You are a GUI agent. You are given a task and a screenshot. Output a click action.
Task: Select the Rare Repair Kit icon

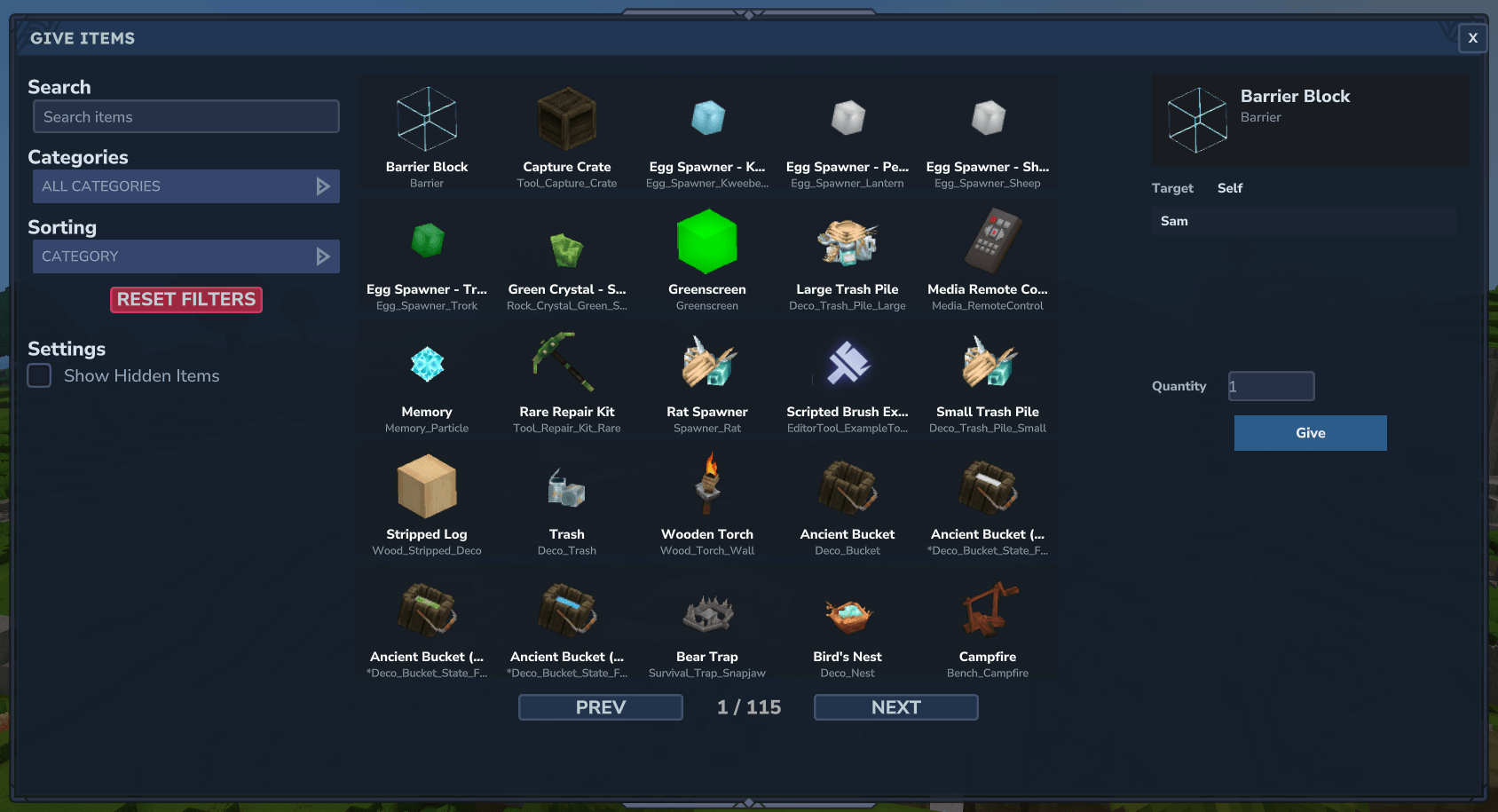coord(566,364)
